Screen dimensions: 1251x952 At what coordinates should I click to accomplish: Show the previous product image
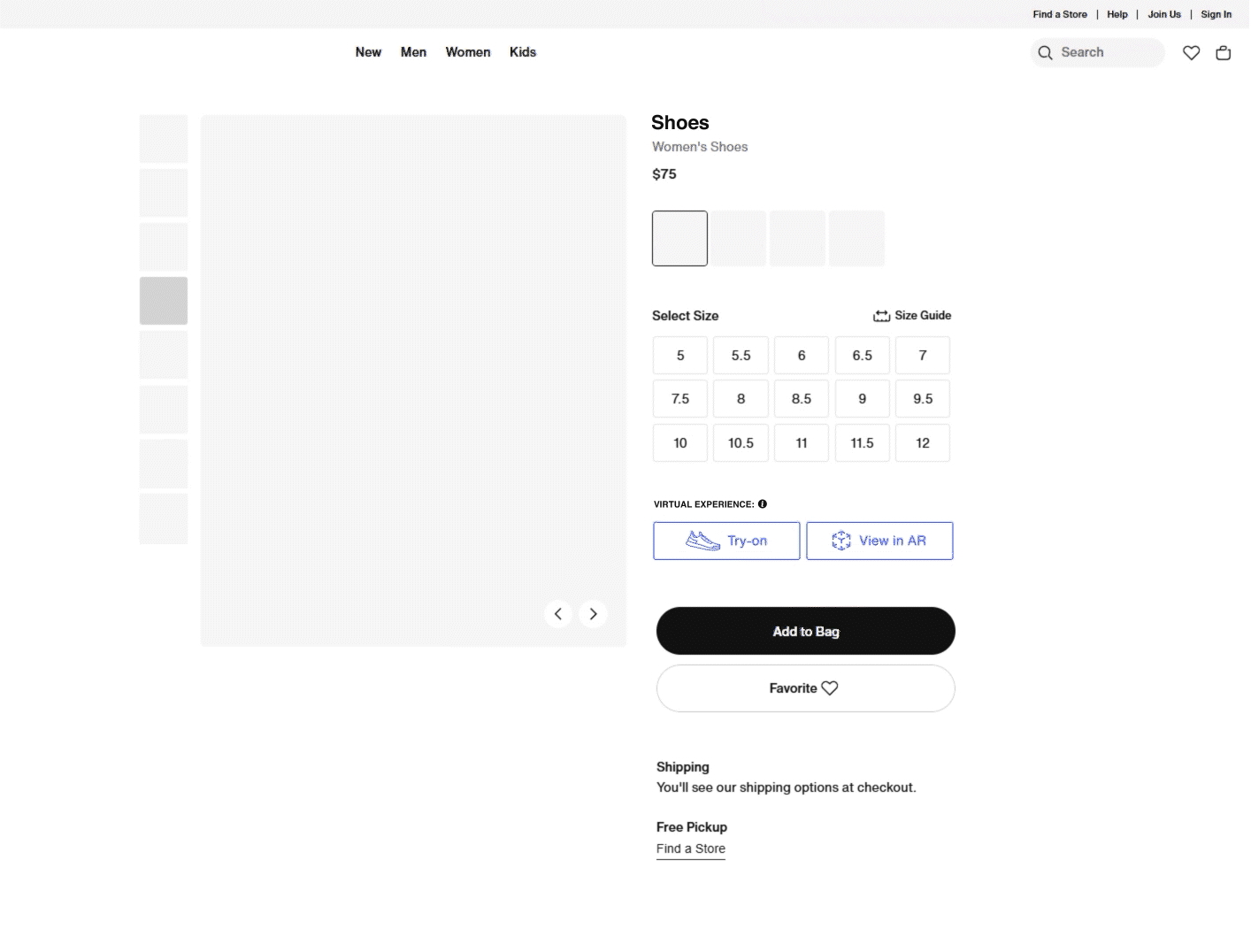tap(558, 613)
